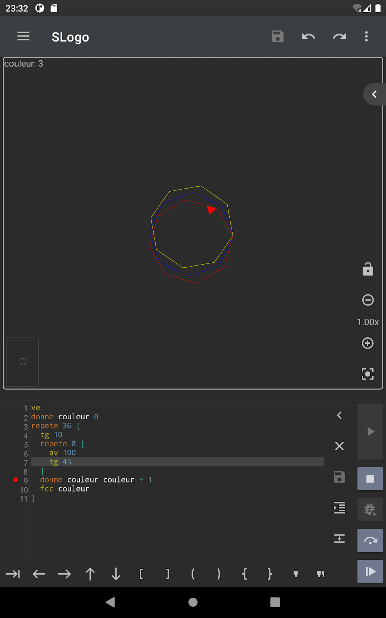The image size is (386, 618).
Task: Click the 1.00x zoom level label
Action: point(367,322)
